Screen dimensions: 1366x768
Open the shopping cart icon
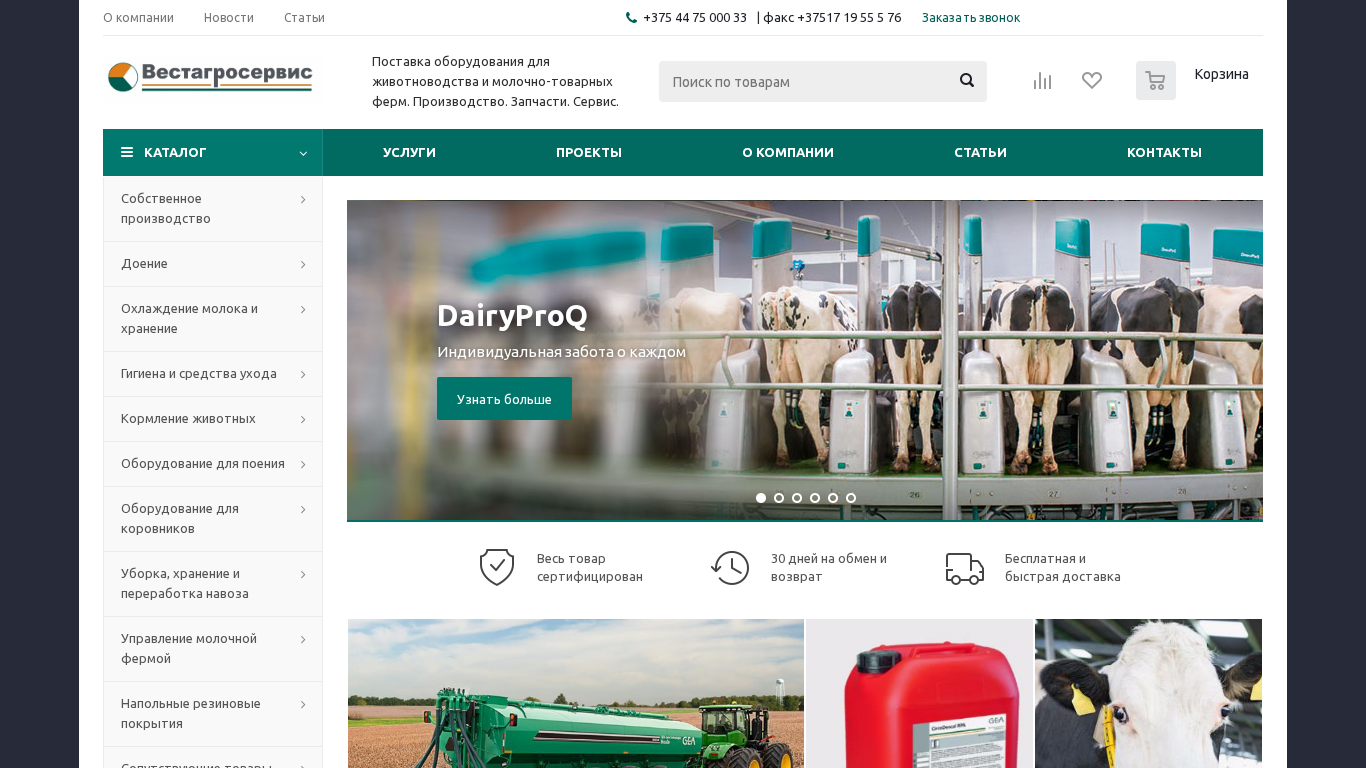click(x=1156, y=81)
